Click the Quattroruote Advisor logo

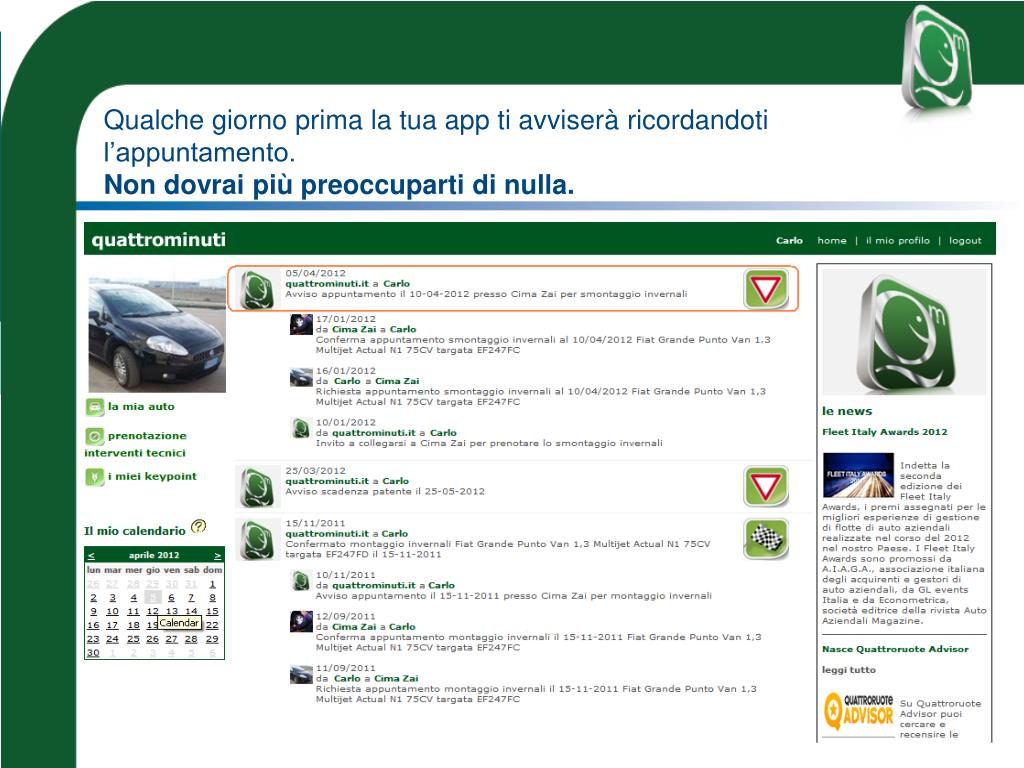[858, 711]
